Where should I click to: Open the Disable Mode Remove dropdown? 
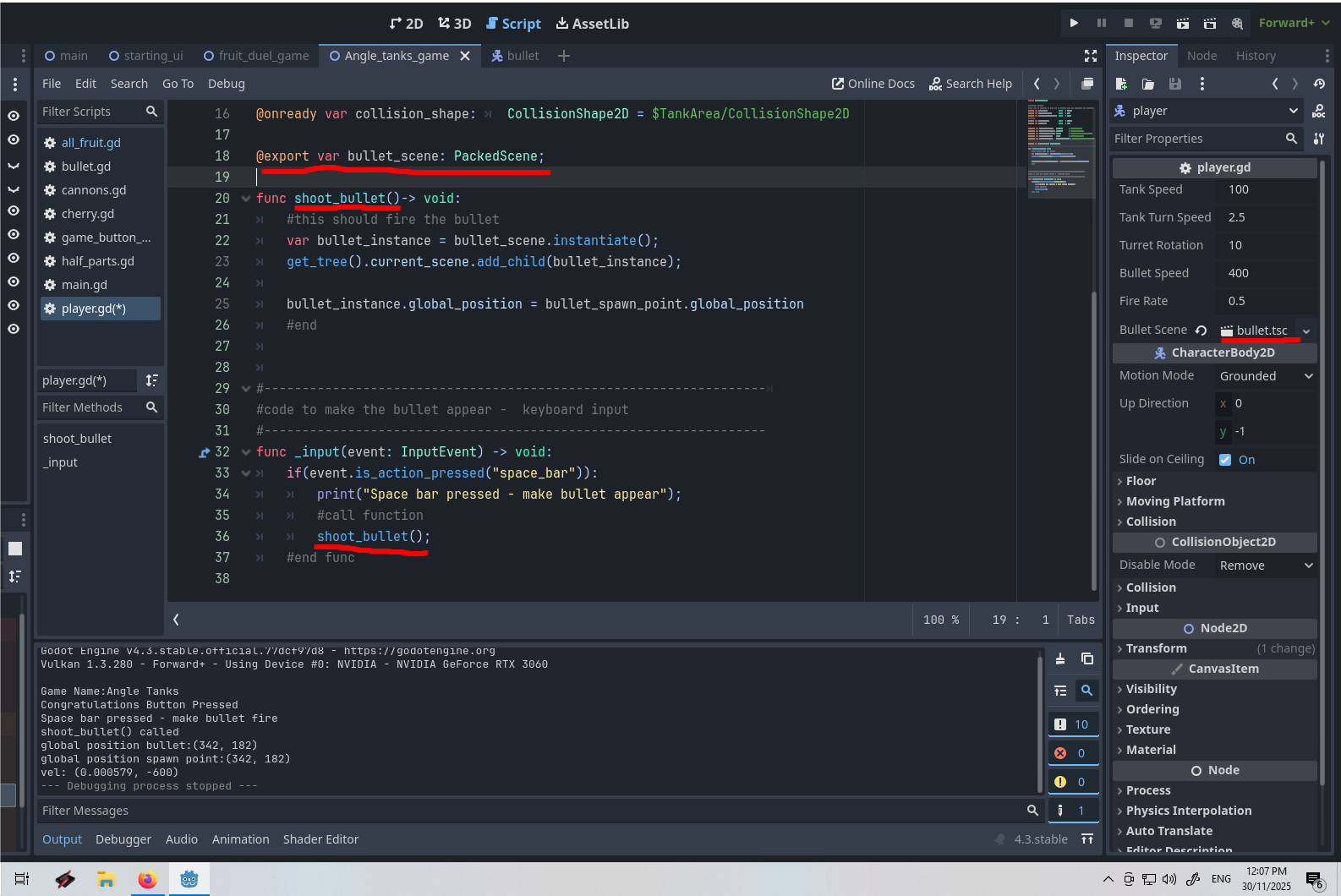(x=1266, y=565)
